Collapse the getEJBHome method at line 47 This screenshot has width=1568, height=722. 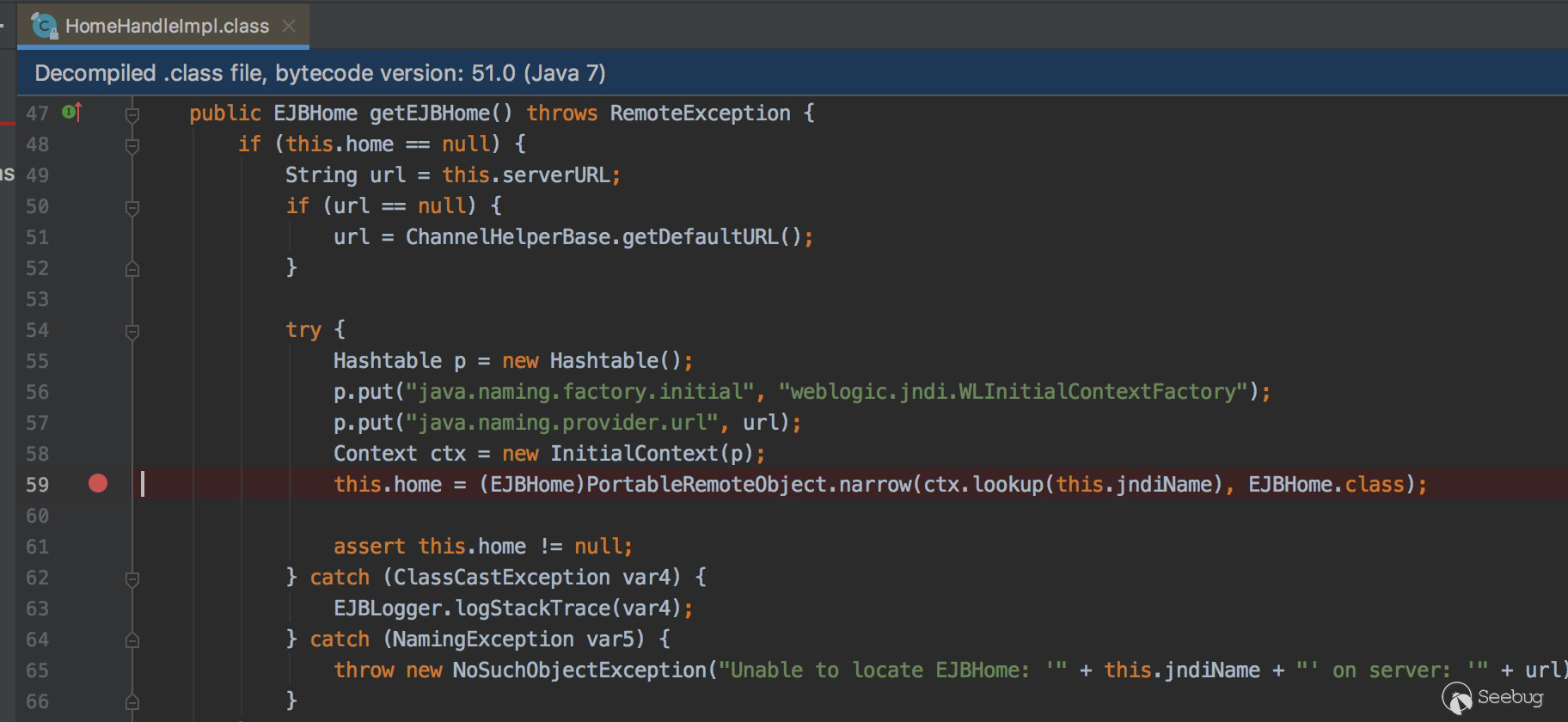point(132,113)
